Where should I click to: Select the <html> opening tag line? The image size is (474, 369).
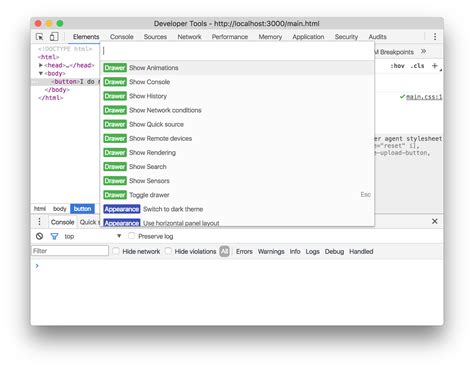tap(48, 57)
